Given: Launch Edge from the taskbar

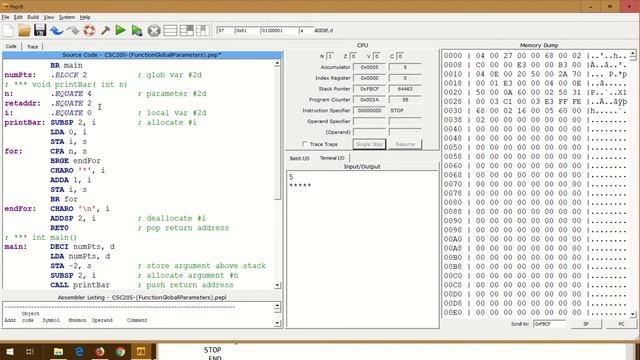Looking at the screenshot, I should [79, 351].
